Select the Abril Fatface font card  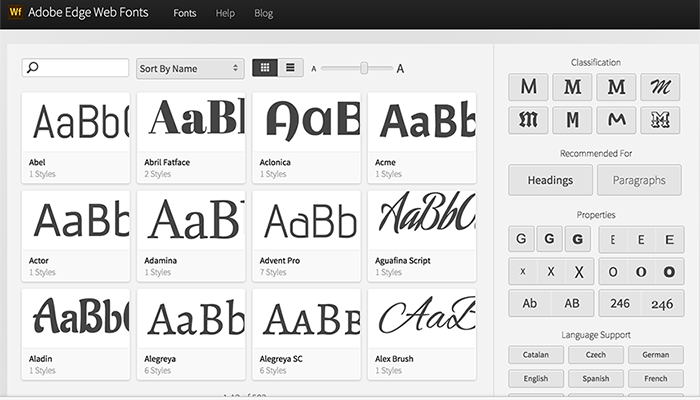coord(191,138)
